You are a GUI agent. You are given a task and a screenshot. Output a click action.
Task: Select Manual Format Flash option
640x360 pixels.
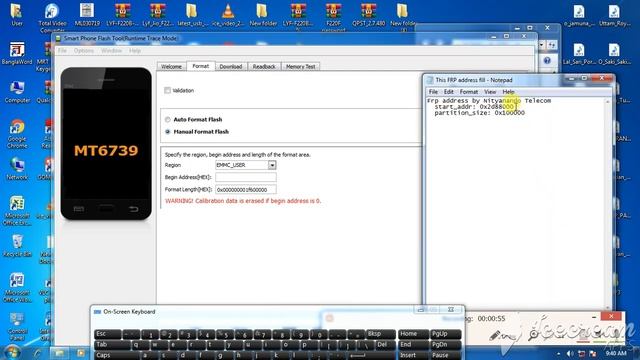click(167, 132)
